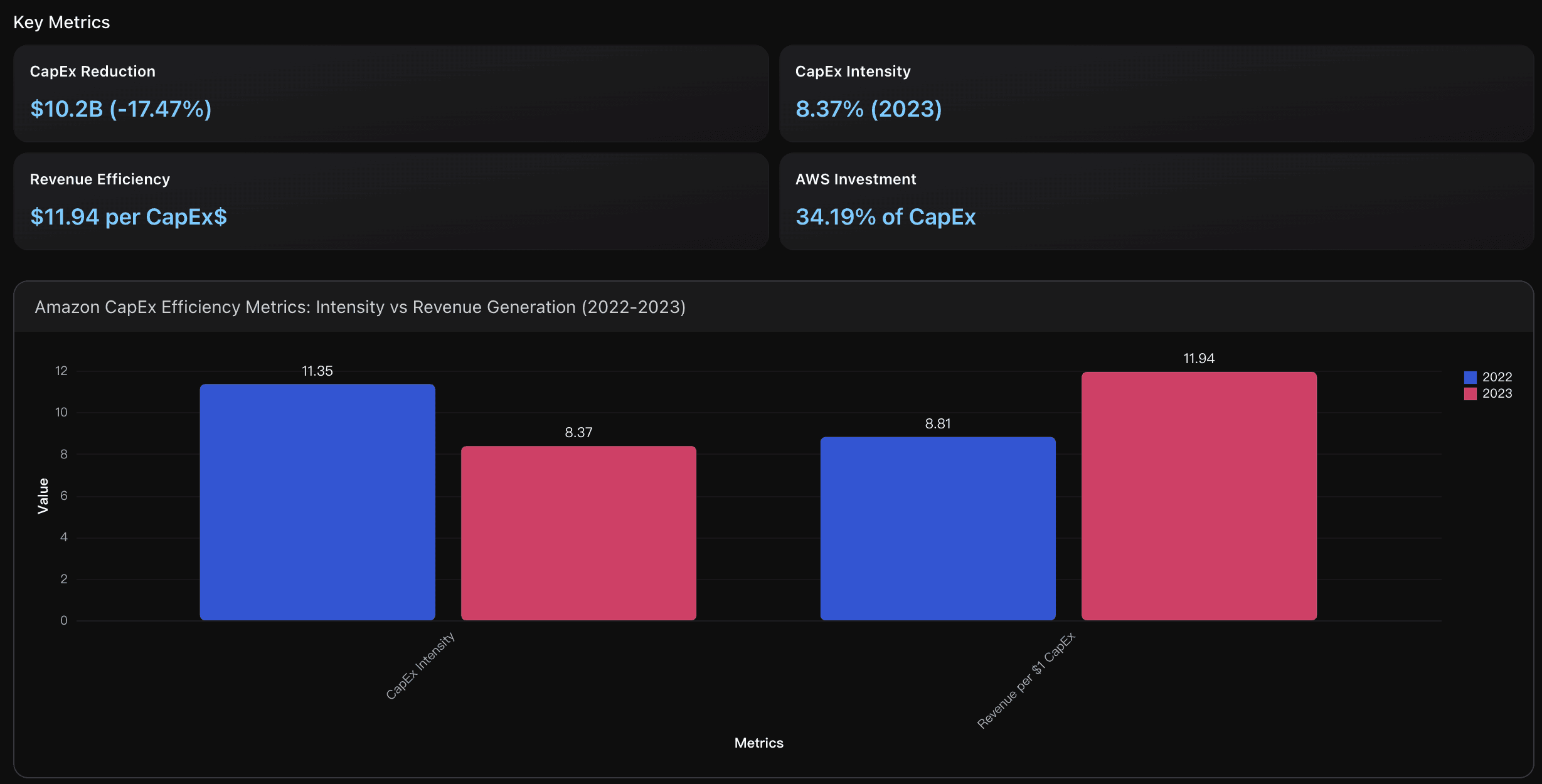Image resolution: width=1542 pixels, height=784 pixels.
Task: Click the 'AWS Investment' card title
Action: 856,179
